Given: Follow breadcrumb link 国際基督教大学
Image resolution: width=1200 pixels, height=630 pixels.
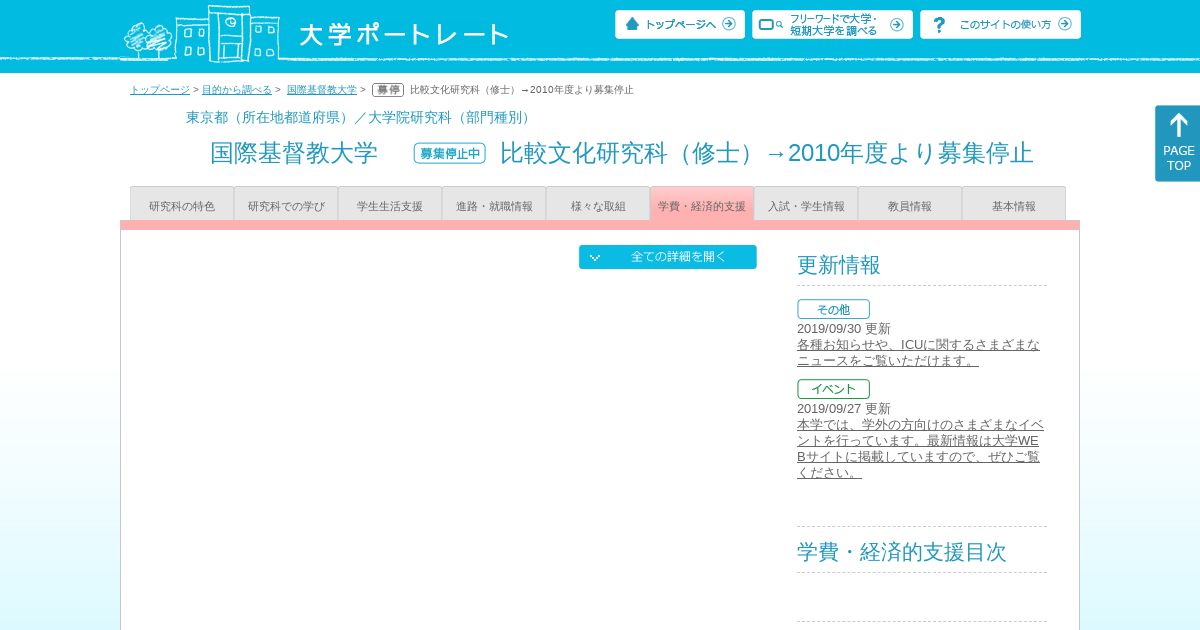Looking at the screenshot, I should click(x=322, y=90).
